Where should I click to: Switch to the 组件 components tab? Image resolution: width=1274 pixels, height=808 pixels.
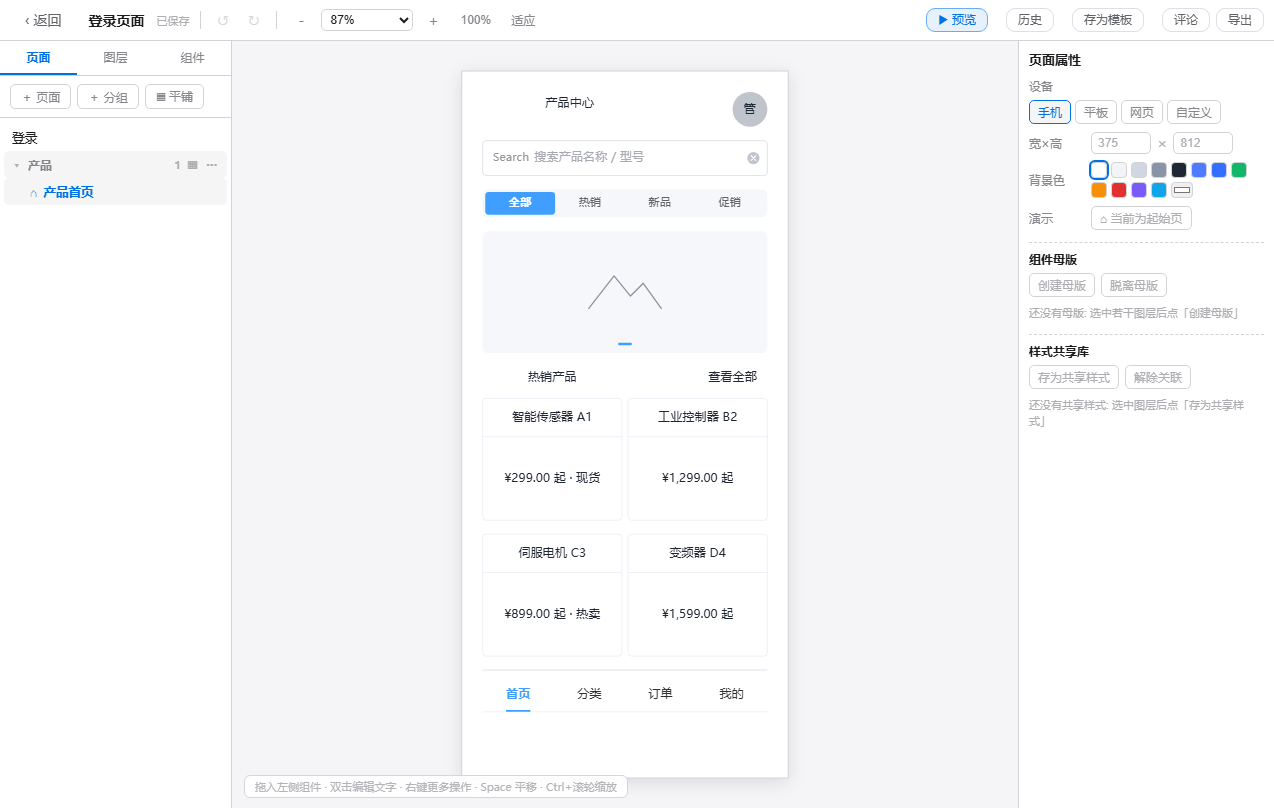[x=193, y=58]
